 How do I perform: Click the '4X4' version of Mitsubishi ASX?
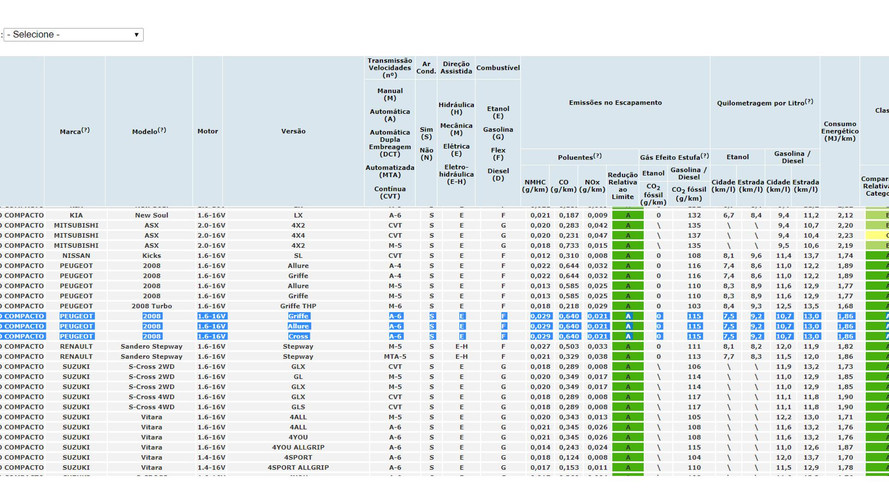[x=298, y=235]
